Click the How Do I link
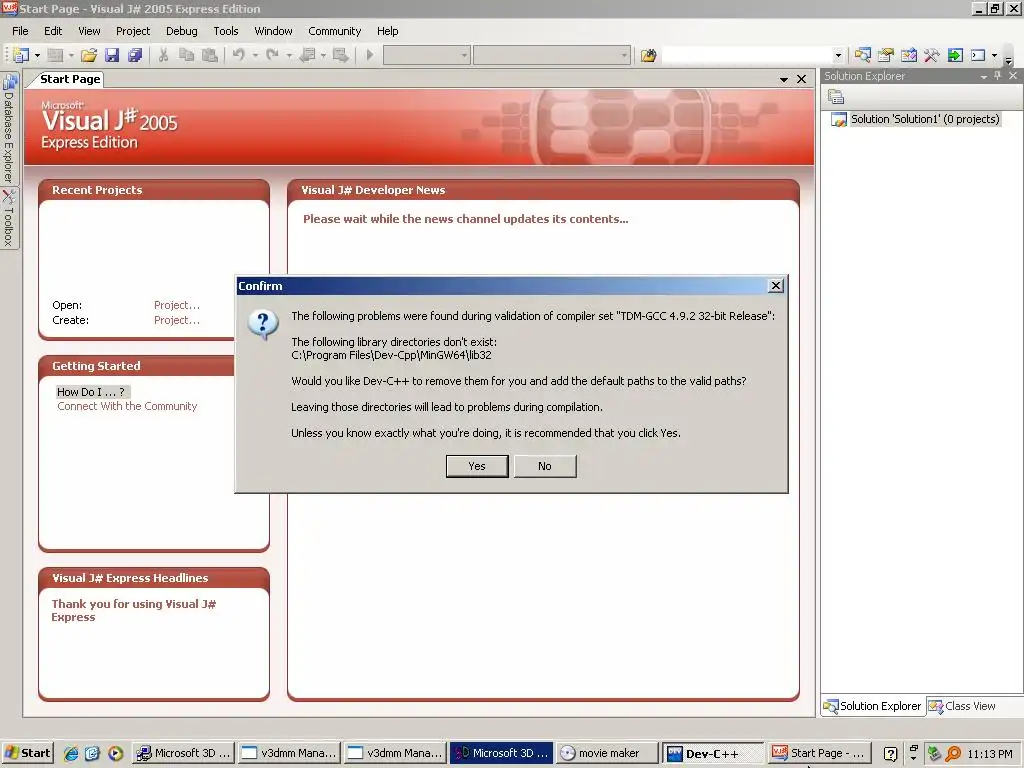Screen dimensions: 1024x768 91,392
